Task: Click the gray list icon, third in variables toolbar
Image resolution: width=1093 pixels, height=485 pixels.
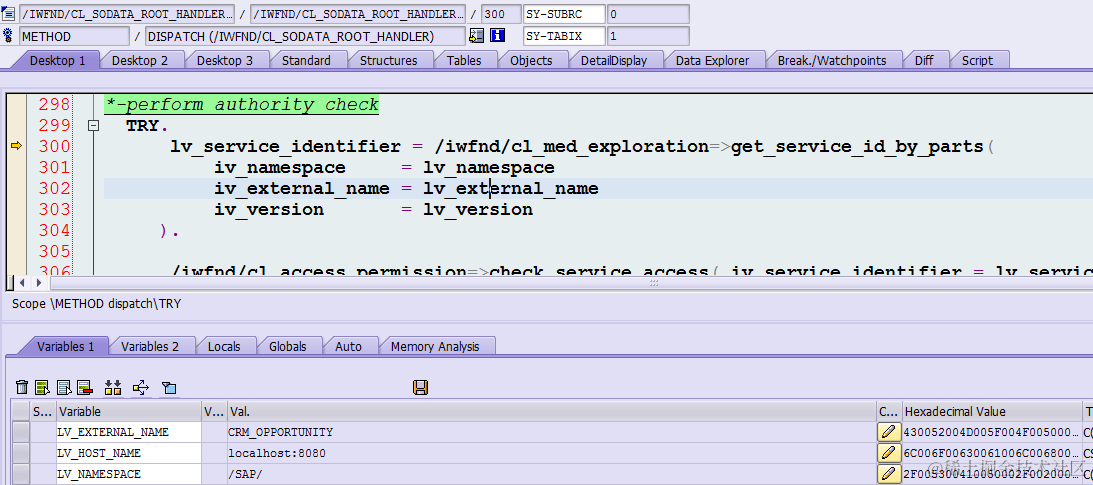Action: click(64, 387)
